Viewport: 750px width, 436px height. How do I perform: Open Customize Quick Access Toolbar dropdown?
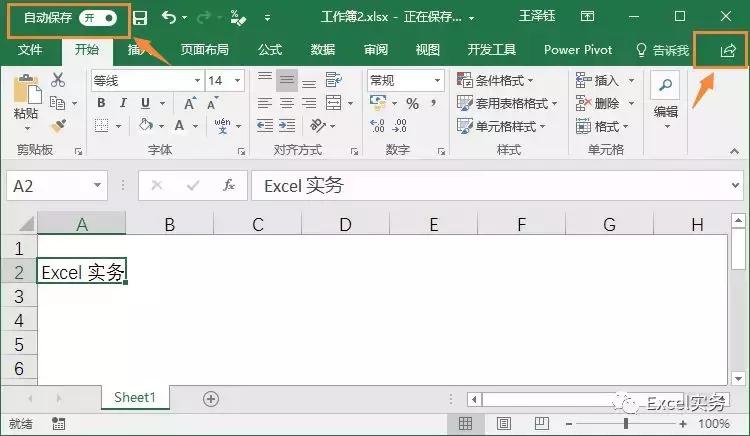tap(267, 18)
